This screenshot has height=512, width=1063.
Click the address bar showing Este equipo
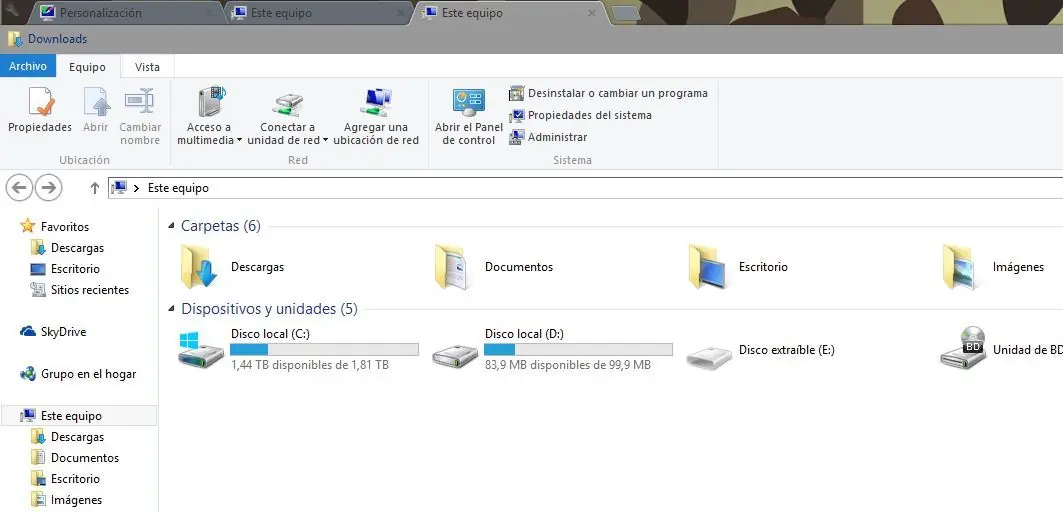(585, 188)
